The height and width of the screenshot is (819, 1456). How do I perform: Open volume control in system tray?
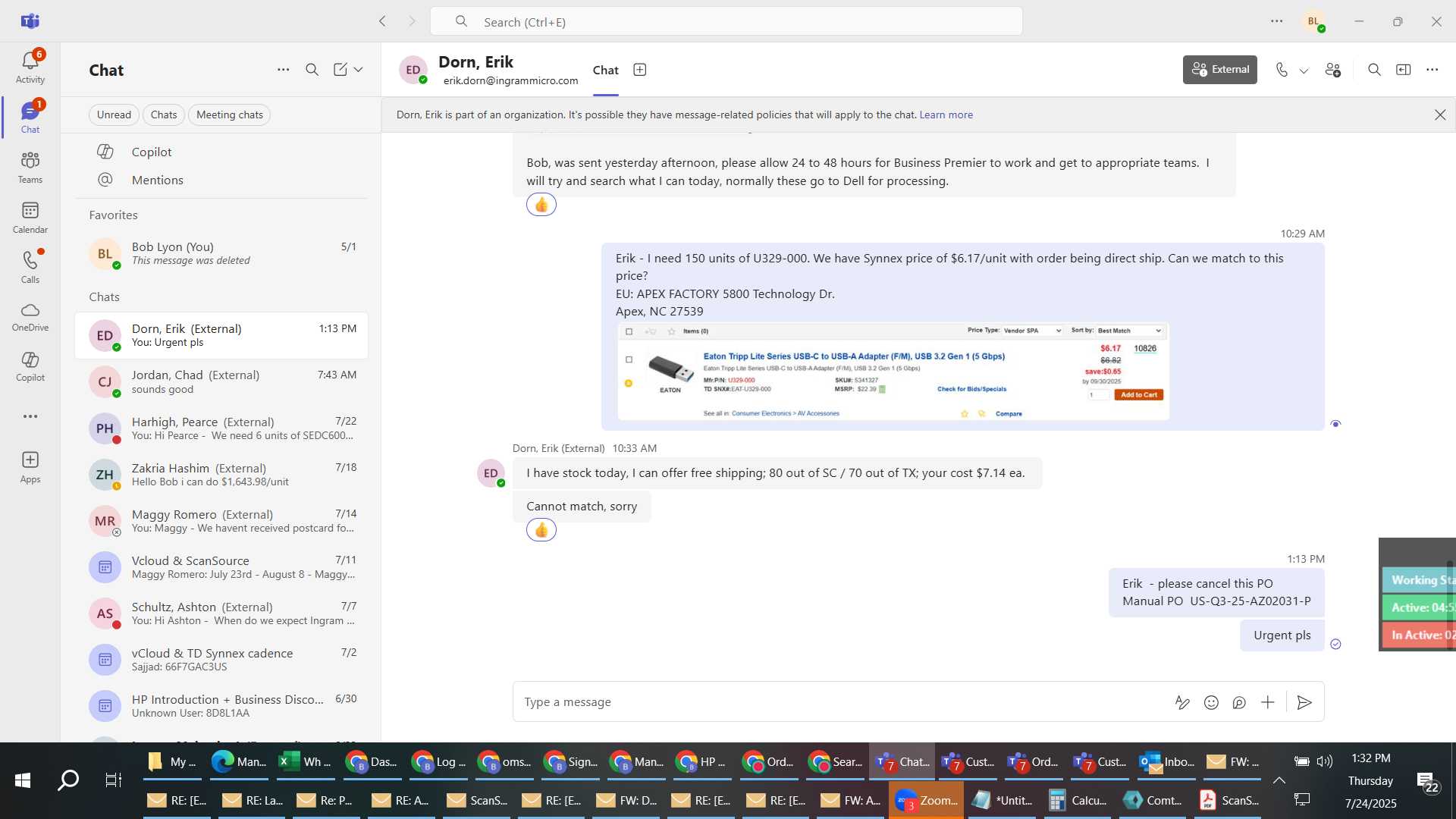point(1325,761)
